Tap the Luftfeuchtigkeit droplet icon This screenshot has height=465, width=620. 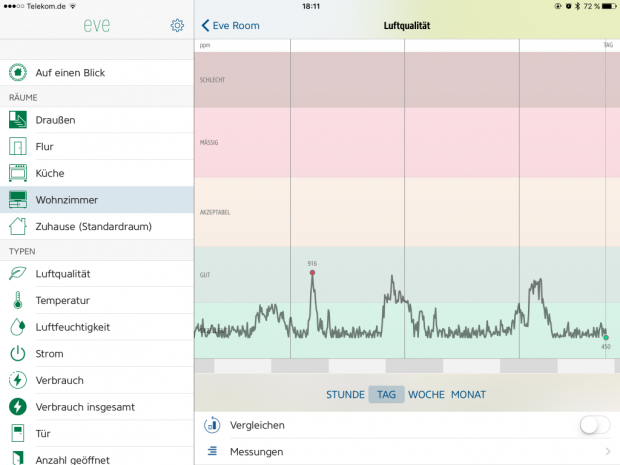pyautogui.click(x=18, y=327)
